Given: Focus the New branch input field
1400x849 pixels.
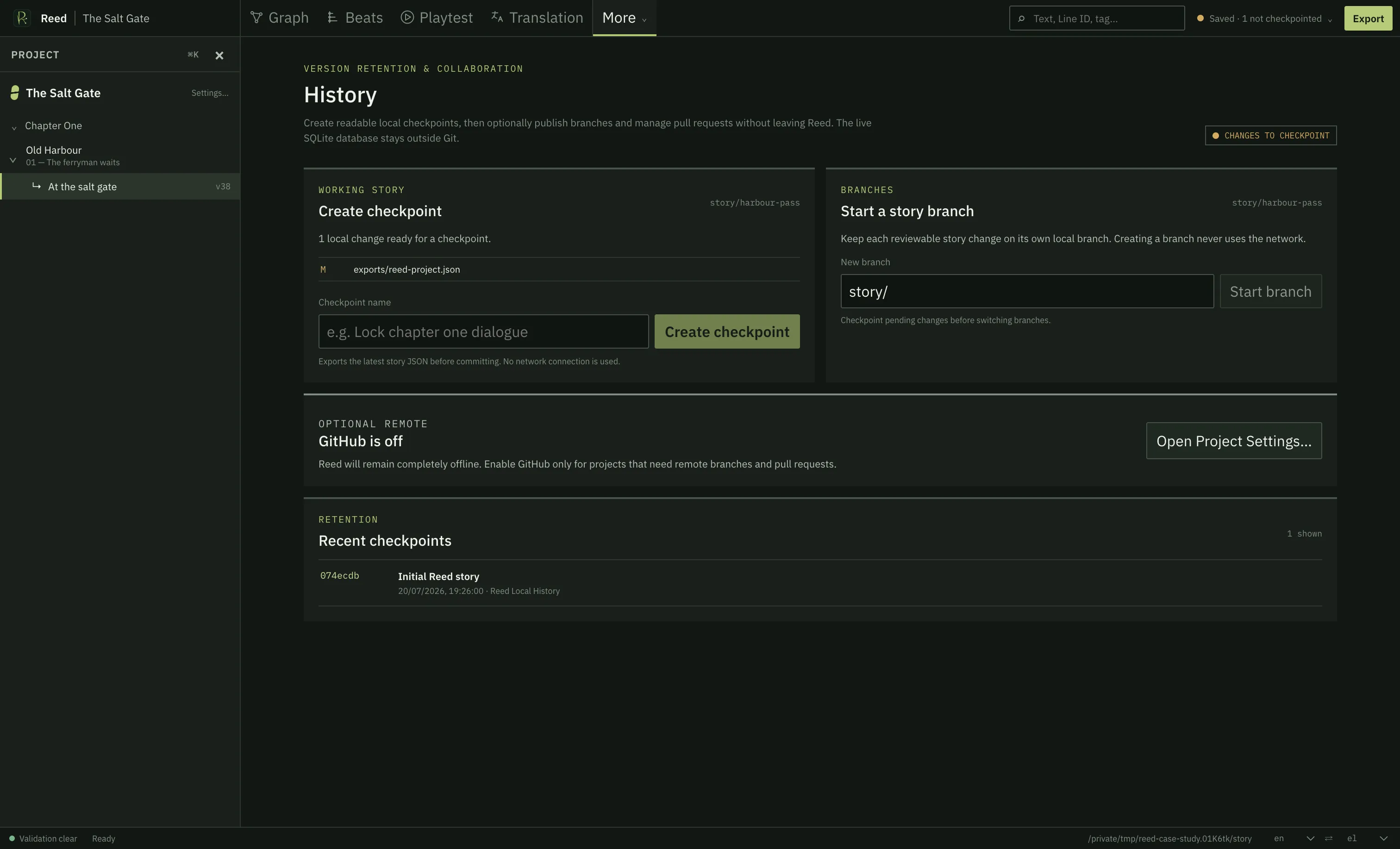Looking at the screenshot, I should (x=1027, y=292).
